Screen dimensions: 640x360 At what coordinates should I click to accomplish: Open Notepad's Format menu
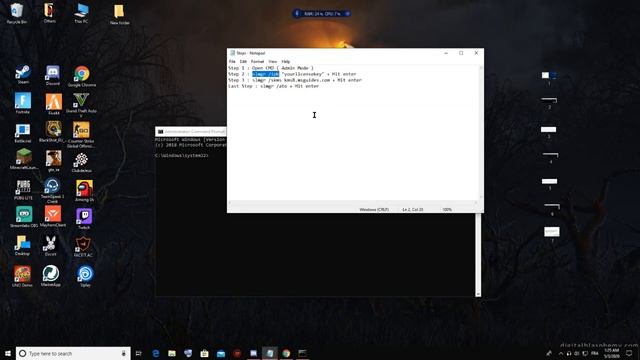258,61
